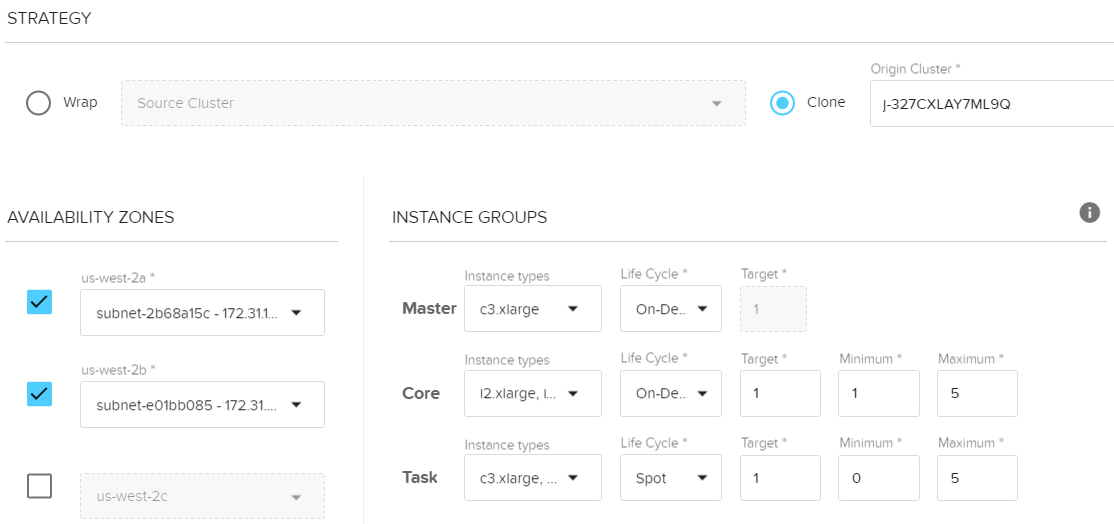Expand the Task instance types dropdown
The image size is (1114, 524).
pos(533,478)
